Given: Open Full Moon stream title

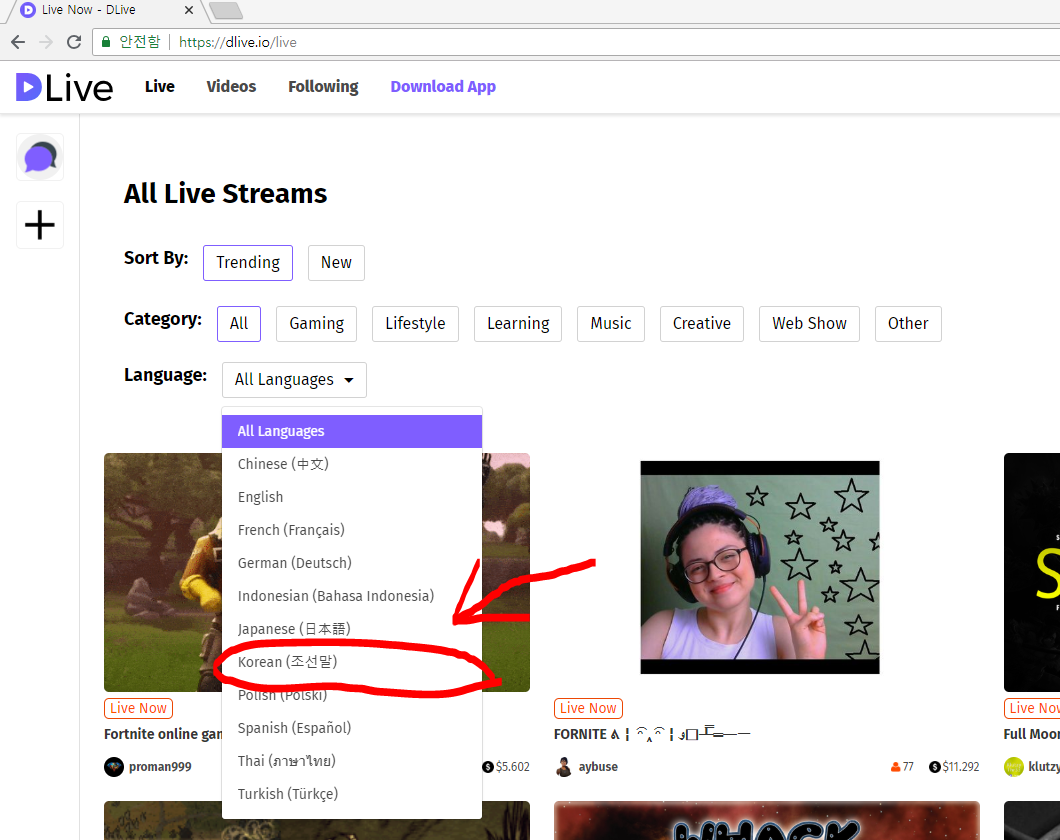Looking at the screenshot, I should pyautogui.click(x=1032, y=734).
